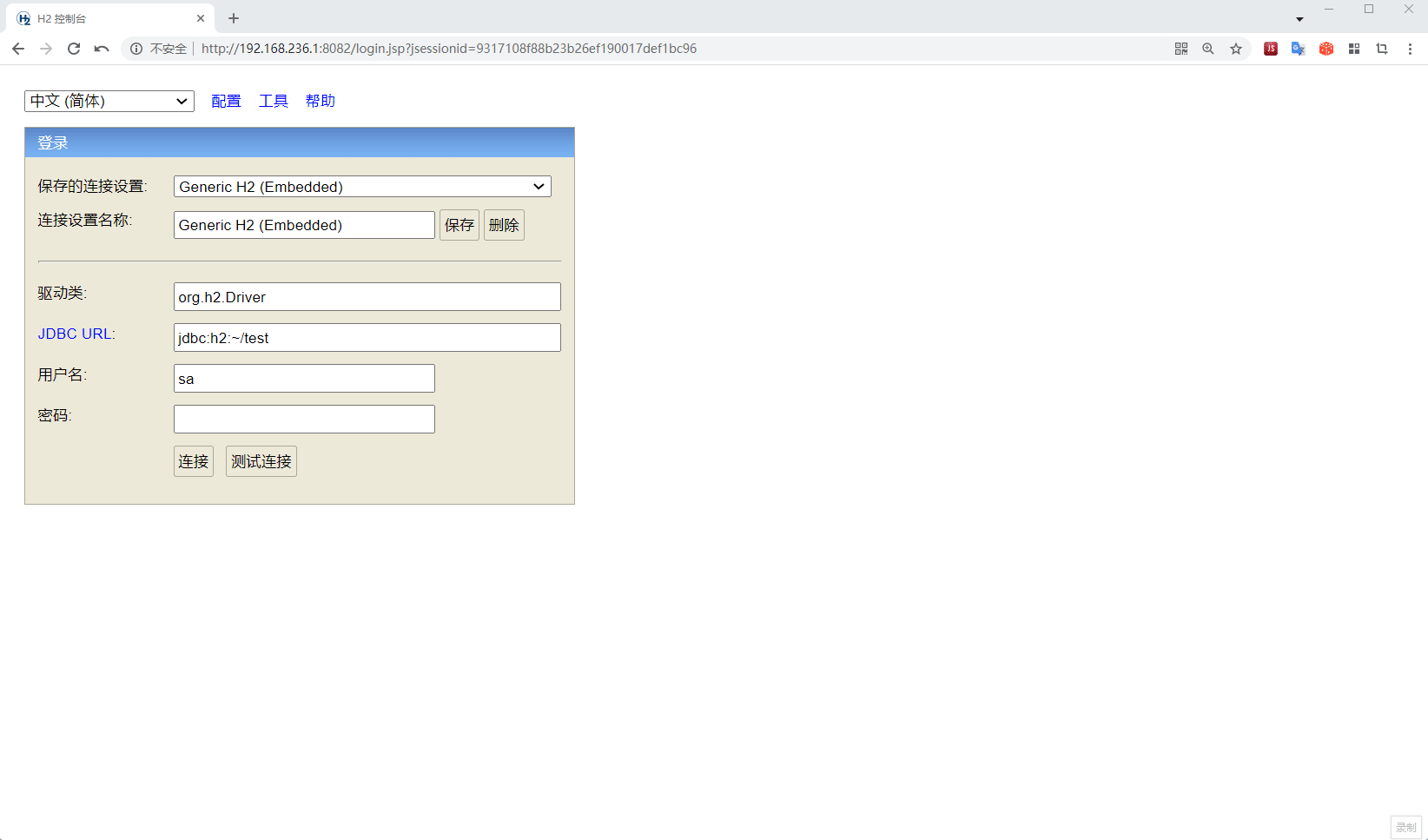Click the QR code icon in address bar
The width and height of the screenshot is (1428, 840).
coord(1181,49)
